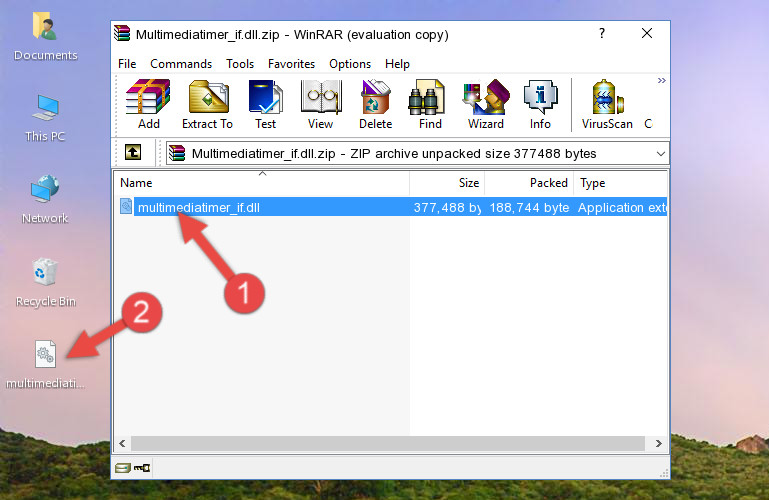Click the 188,744 packed size cell
The image size is (769, 500).
(x=529, y=207)
